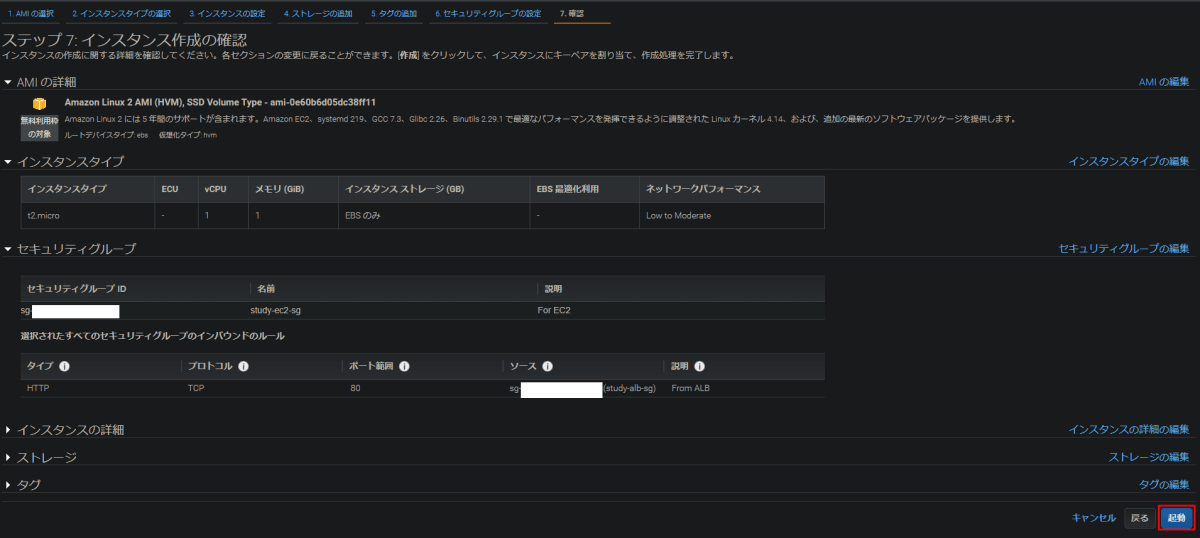Open step 4. ストレージの追加 tab
Screen dimensions: 1200x538
point(317,14)
